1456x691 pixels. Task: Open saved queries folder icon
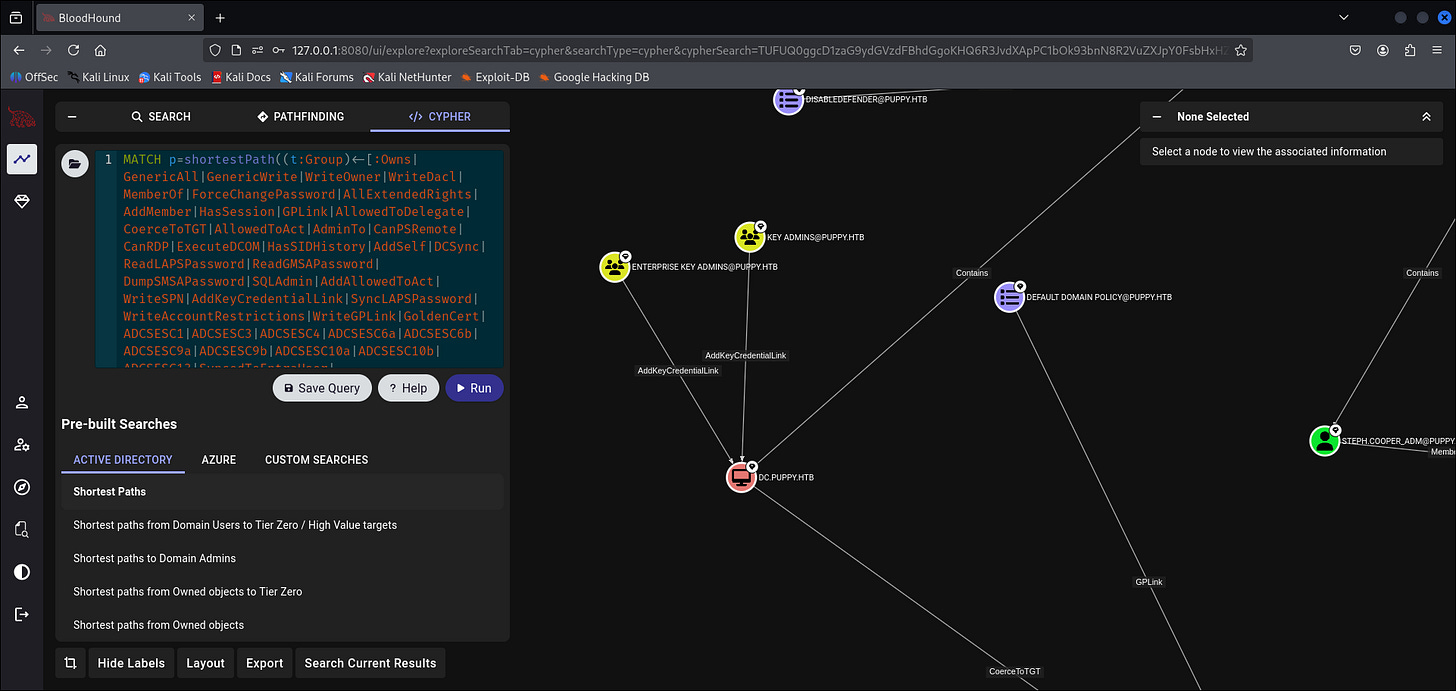75,164
